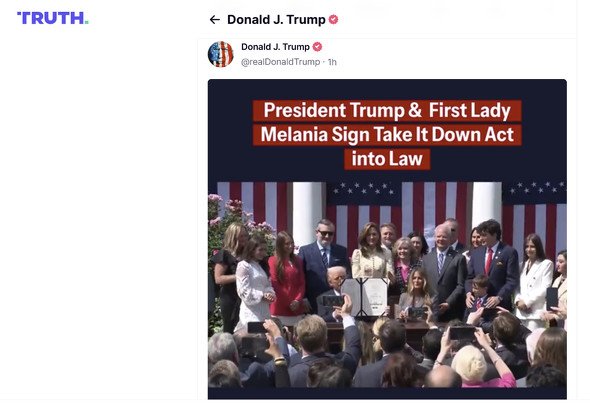The image size is (590, 405).
Task: Click the green dot in the TRUTH logo
Action: pos(87,23)
